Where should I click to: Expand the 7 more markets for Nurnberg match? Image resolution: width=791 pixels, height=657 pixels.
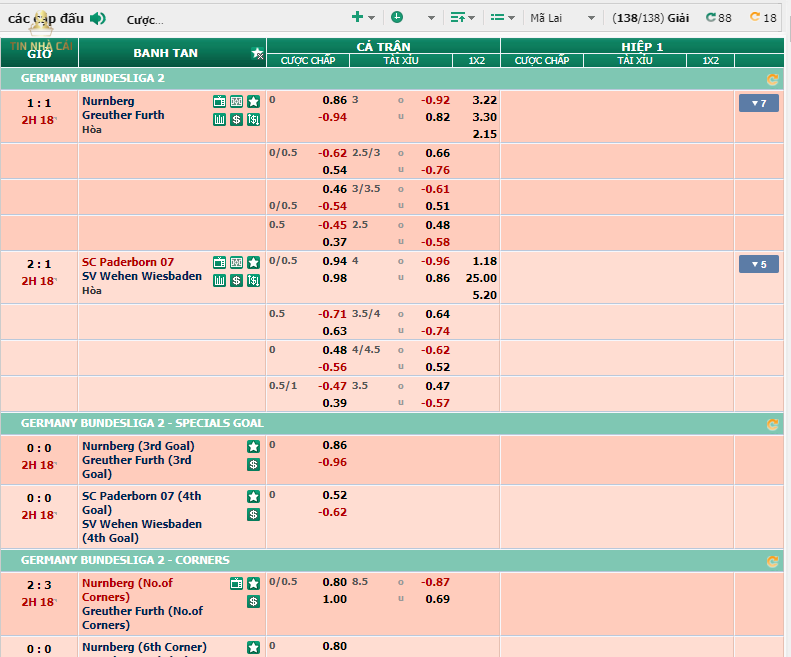coord(758,103)
